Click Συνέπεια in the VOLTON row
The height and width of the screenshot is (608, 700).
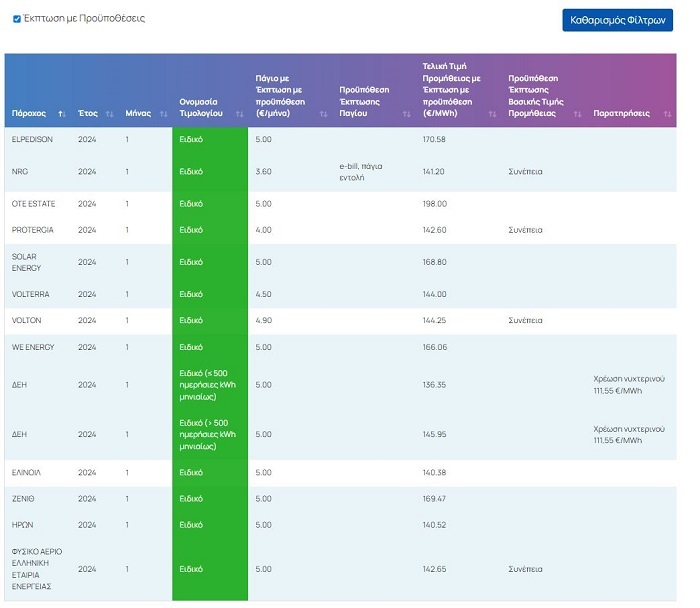525,321
